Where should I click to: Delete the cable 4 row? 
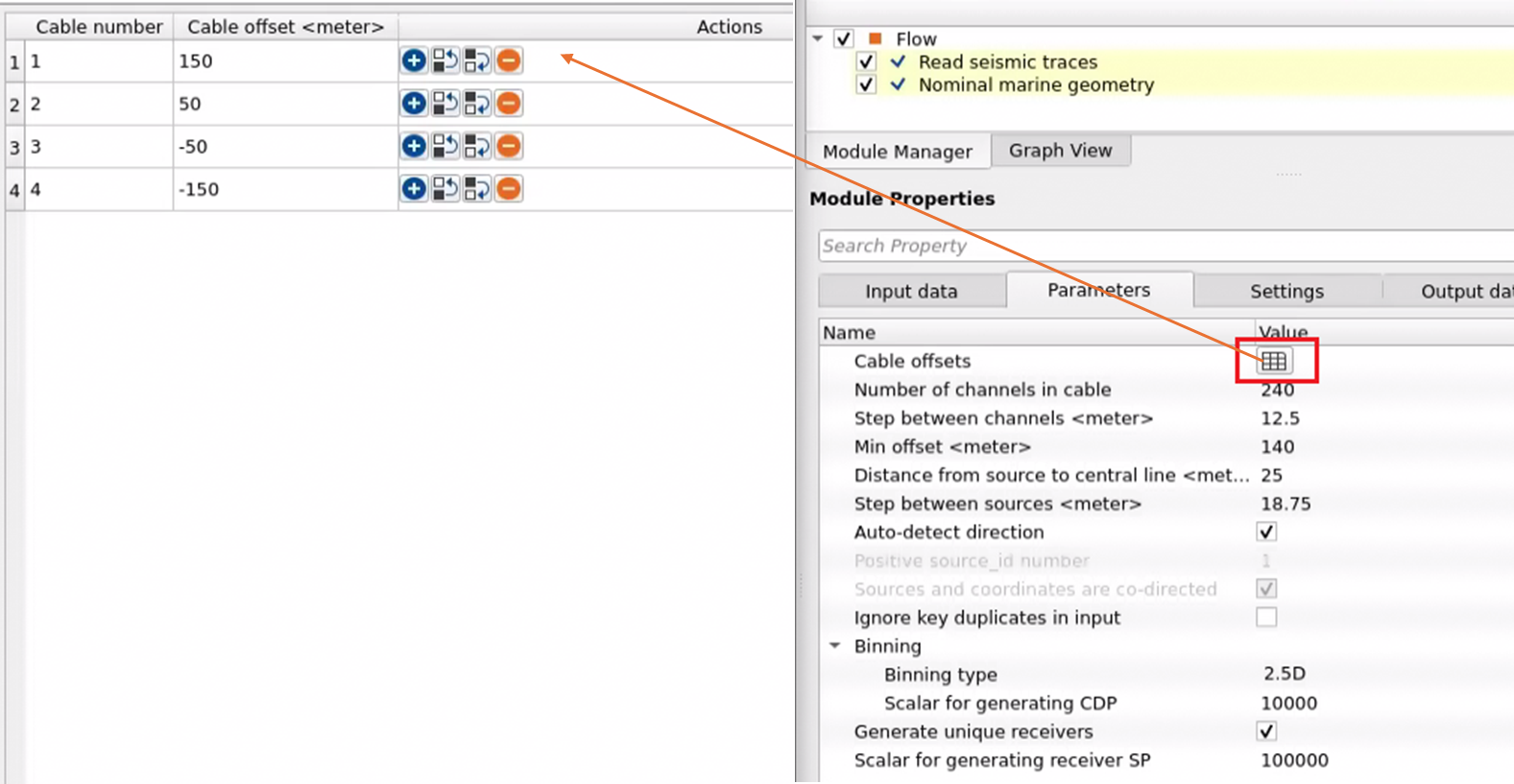pyautogui.click(x=509, y=189)
